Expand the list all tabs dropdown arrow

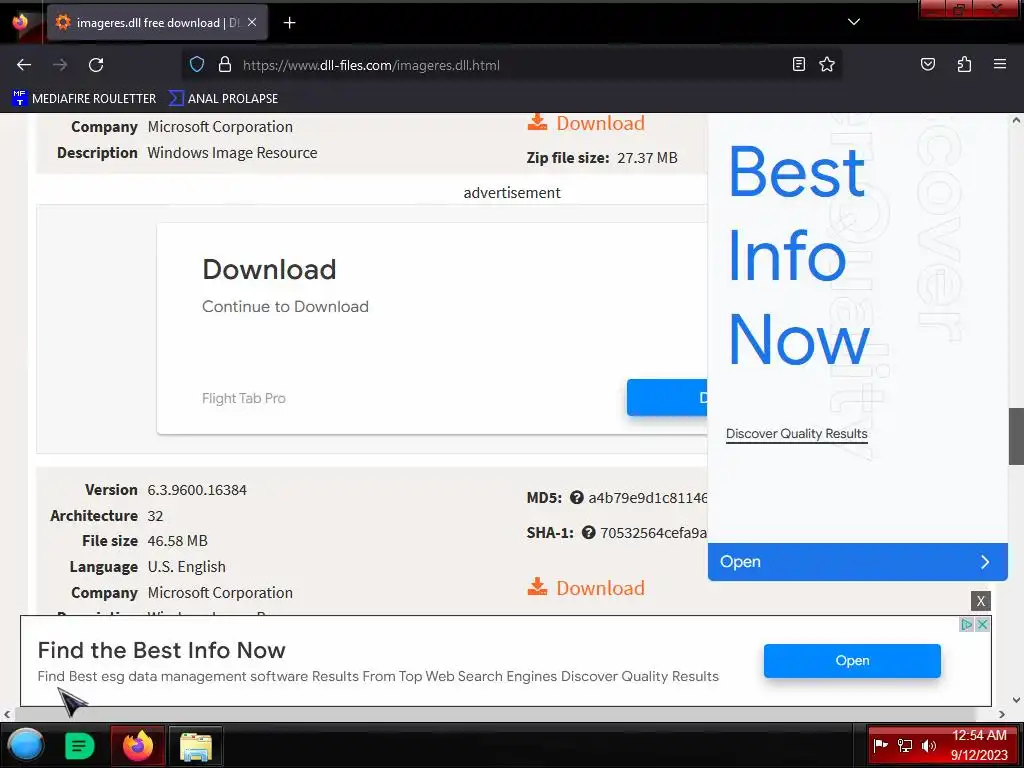854,22
